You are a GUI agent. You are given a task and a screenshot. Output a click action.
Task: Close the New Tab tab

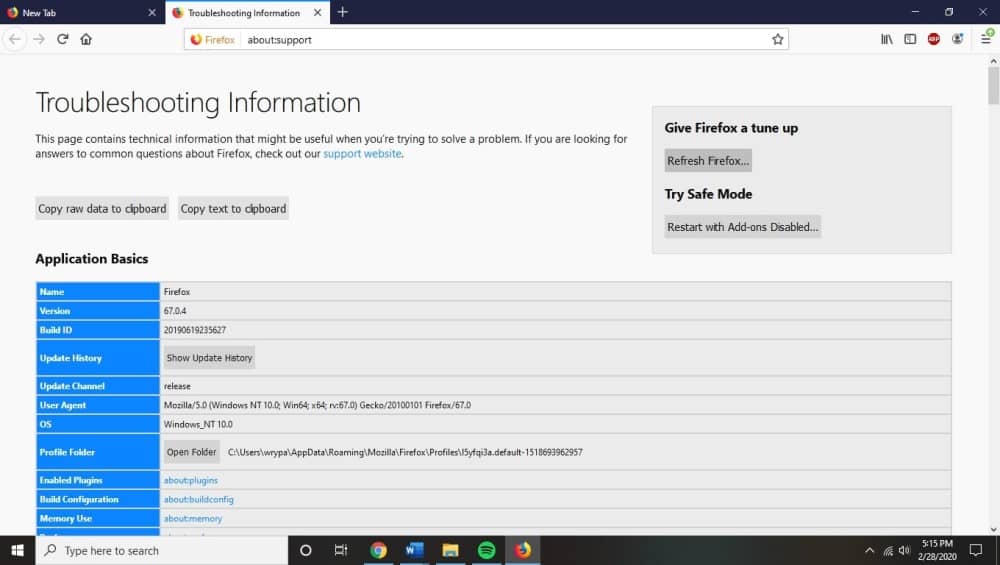coord(152,12)
